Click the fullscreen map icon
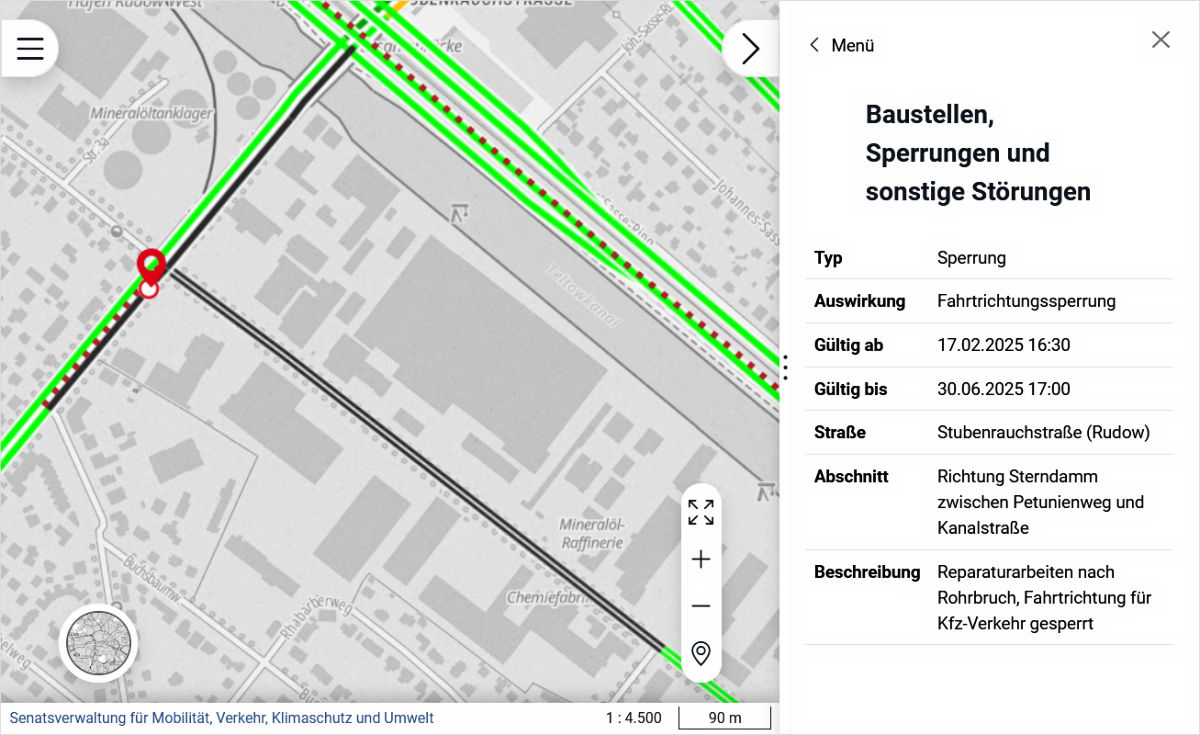Viewport: 1200px width, 735px height. 701,512
